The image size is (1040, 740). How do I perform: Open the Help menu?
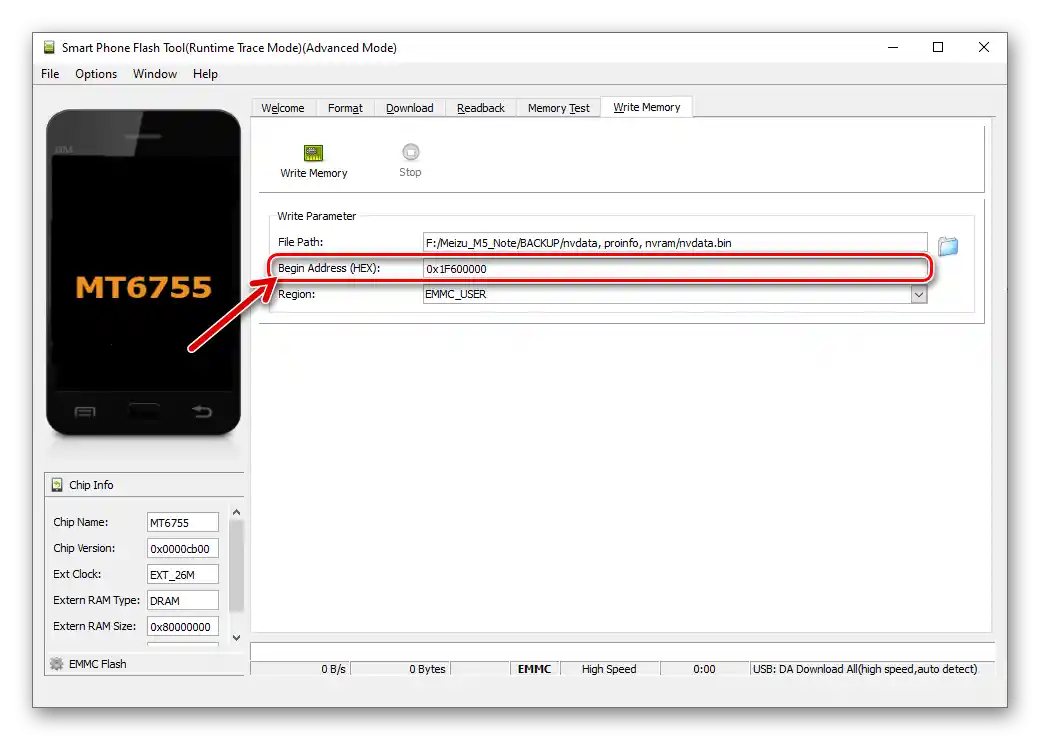click(205, 73)
